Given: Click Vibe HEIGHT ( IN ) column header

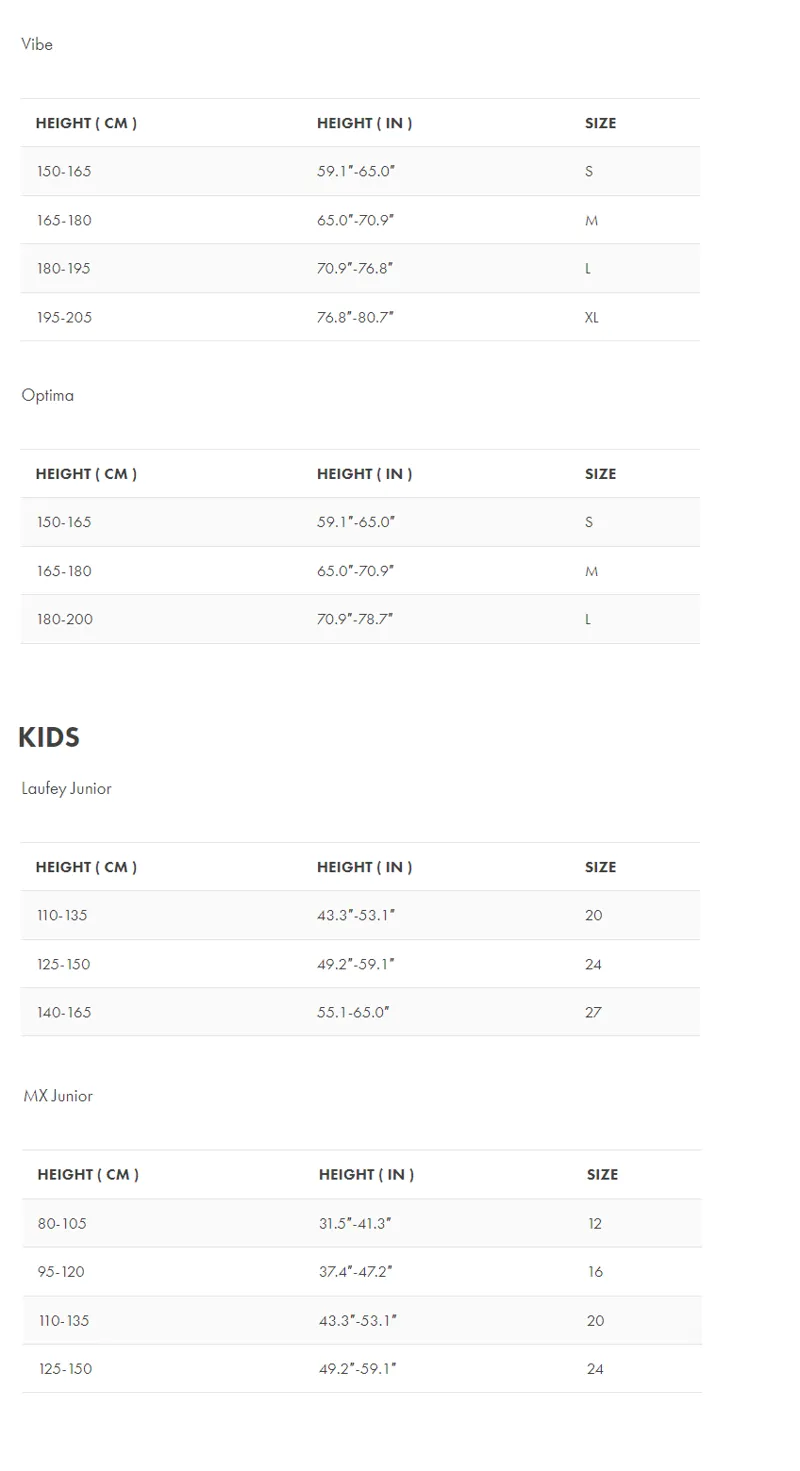Looking at the screenshot, I should [x=365, y=123].
